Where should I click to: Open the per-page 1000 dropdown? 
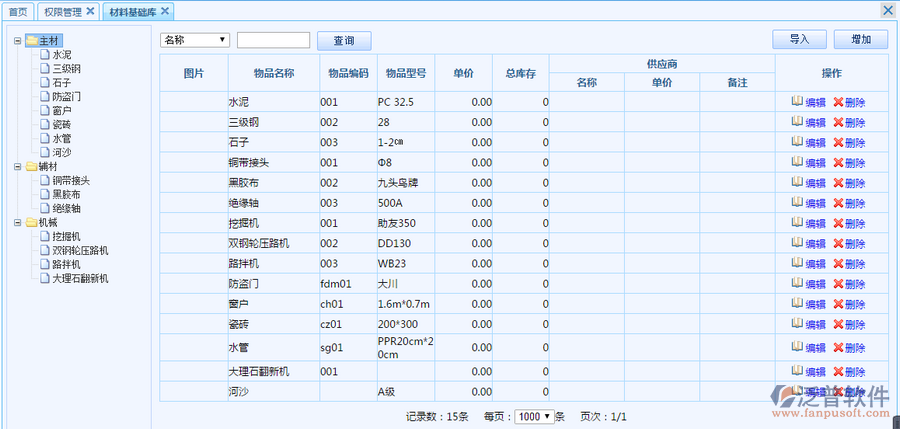(533, 416)
